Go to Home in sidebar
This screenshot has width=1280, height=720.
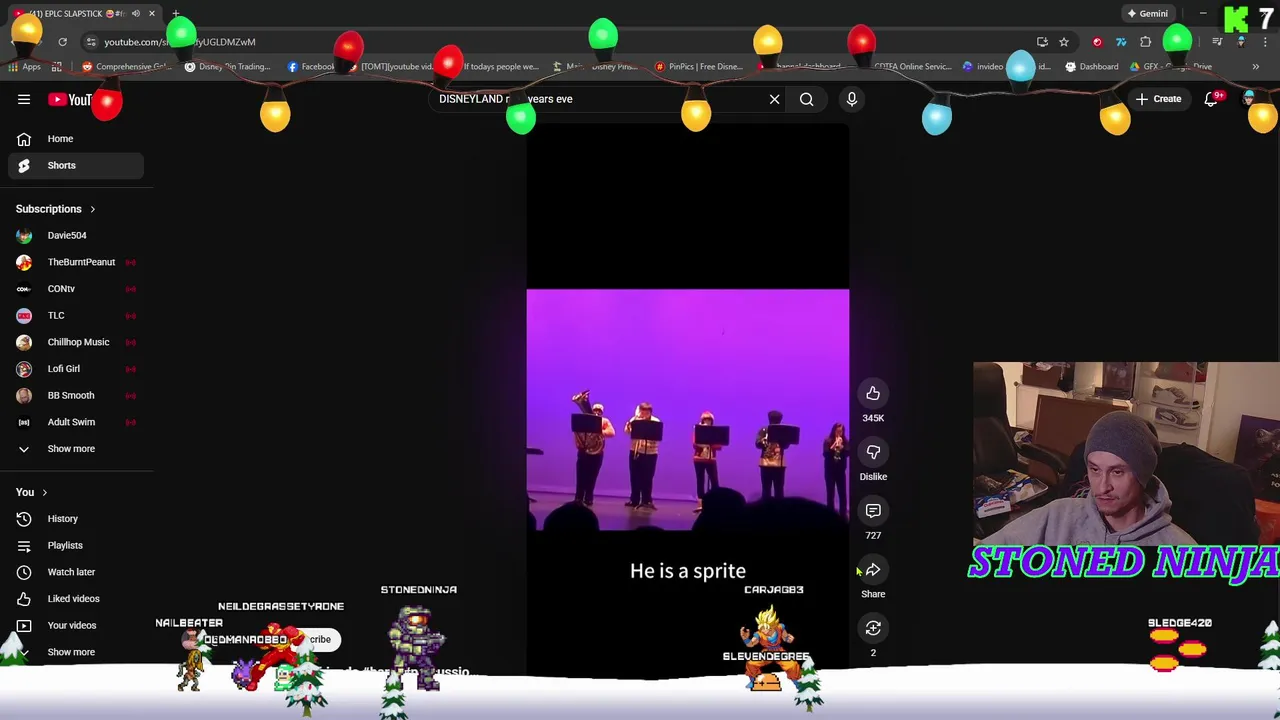tap(75, 139)
